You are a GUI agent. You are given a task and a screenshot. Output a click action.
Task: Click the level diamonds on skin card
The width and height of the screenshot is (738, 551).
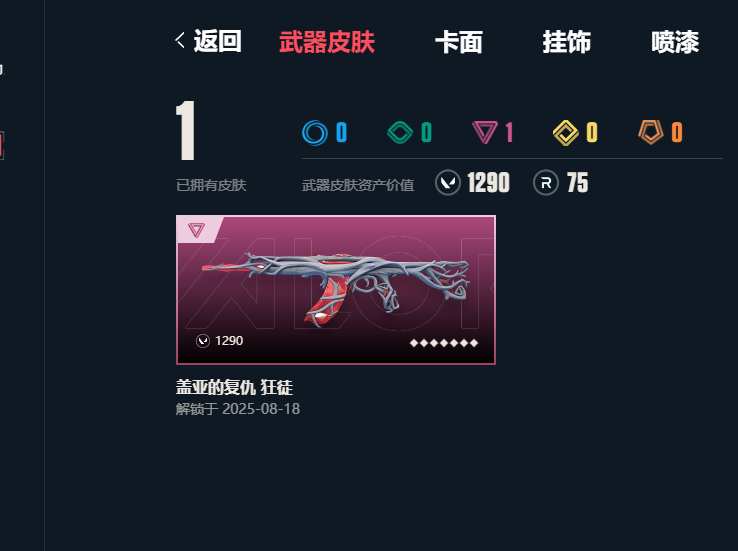coord(444,343)
